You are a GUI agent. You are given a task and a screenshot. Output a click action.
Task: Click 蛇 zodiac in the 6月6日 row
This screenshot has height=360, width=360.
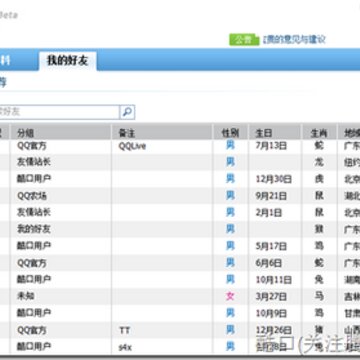pyautogui.click(x=319, y=263)
